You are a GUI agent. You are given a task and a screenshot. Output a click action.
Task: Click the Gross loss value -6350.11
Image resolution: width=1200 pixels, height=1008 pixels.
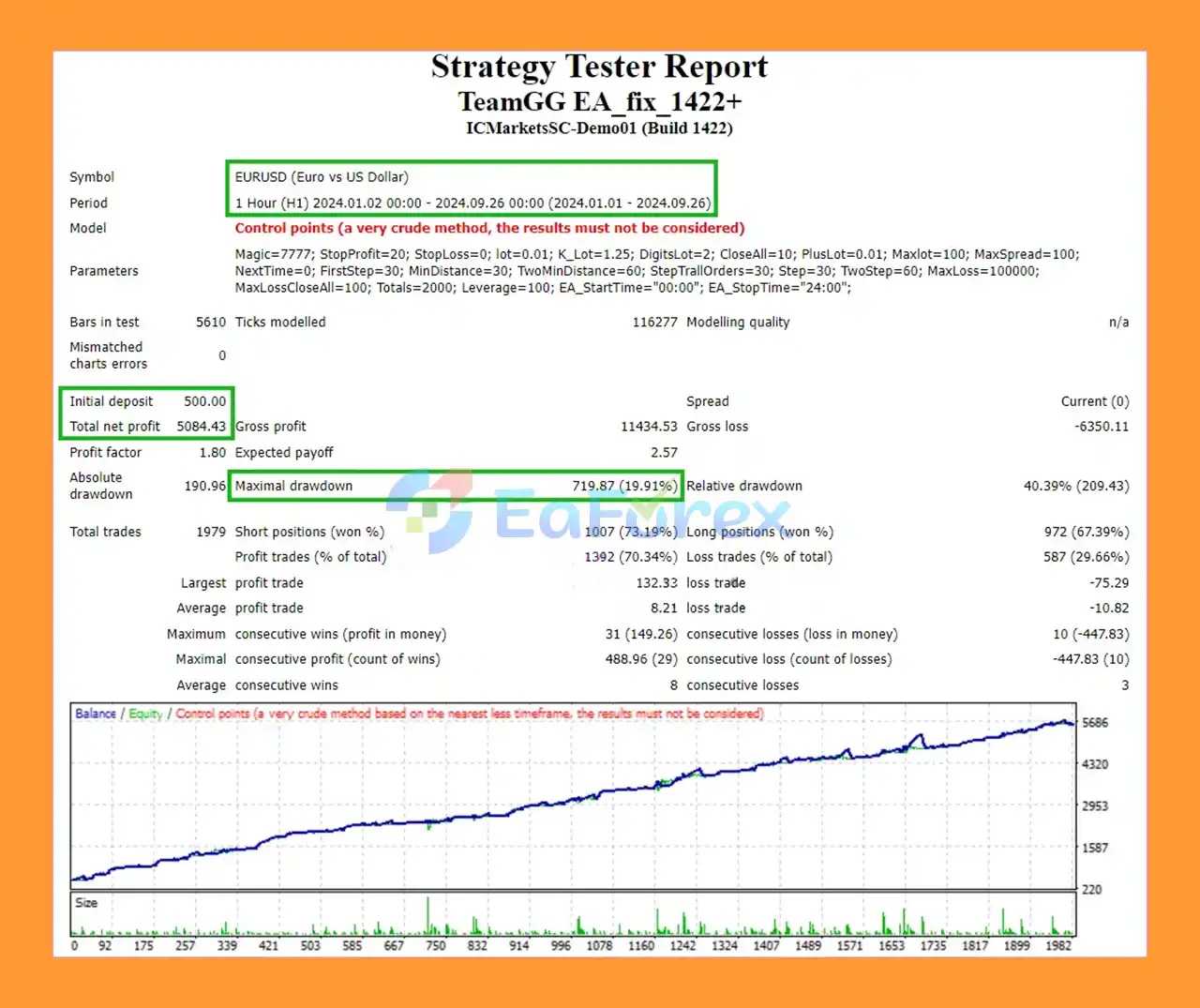tap(1102, 427)
